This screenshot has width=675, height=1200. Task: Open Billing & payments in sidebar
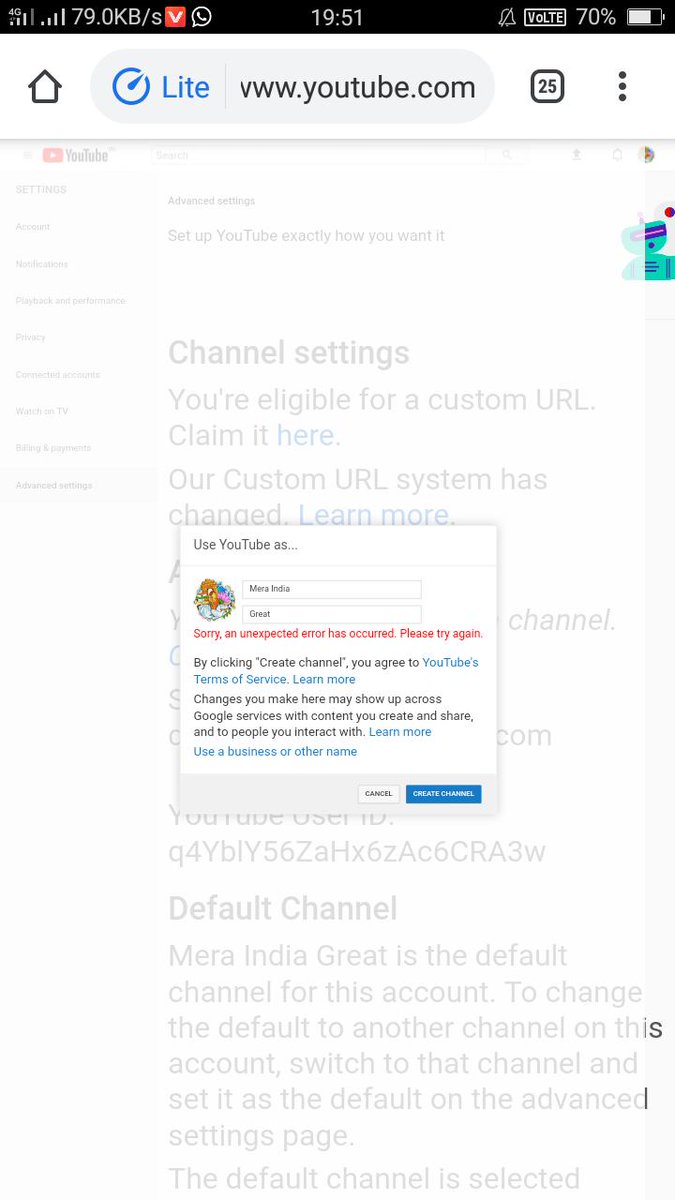coord(53,448)
